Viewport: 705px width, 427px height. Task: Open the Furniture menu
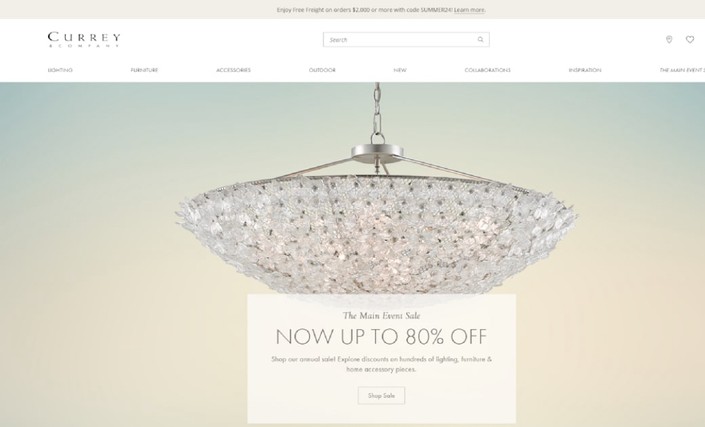point(144,70)
